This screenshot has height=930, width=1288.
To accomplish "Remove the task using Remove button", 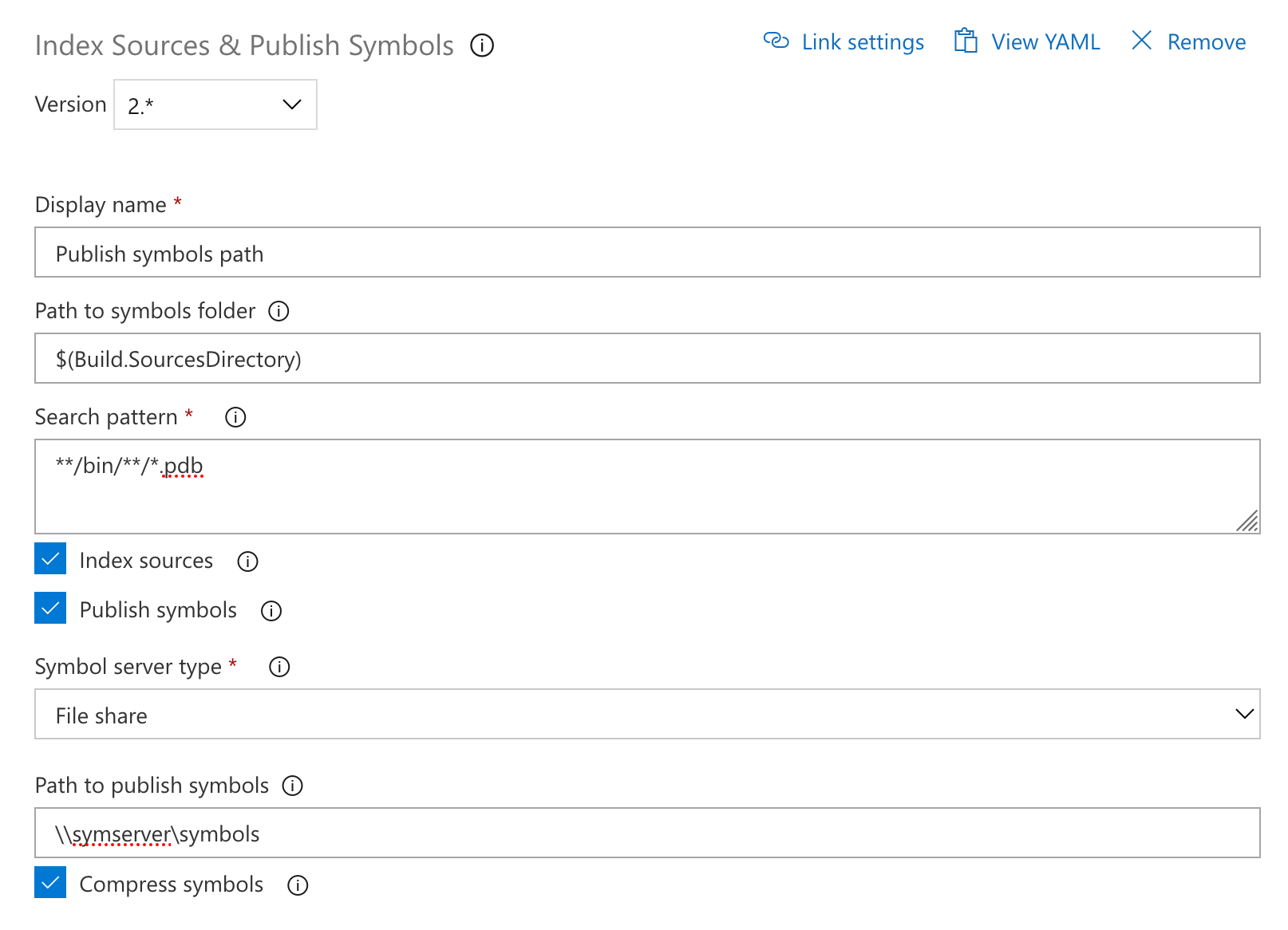I will 1188,41.
